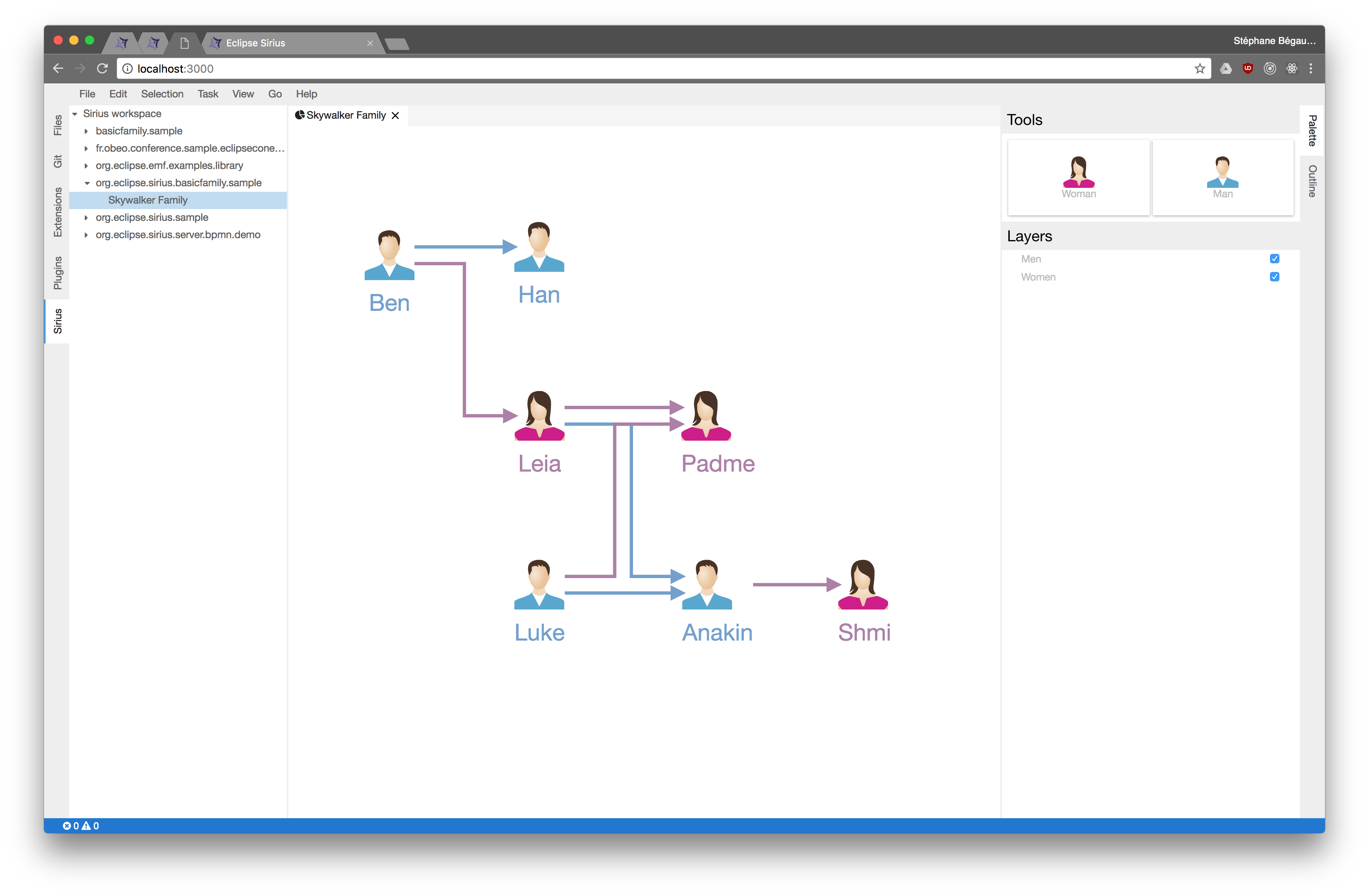
Task: Toggle the Men layer checkbox
Action: (1275, 259)
